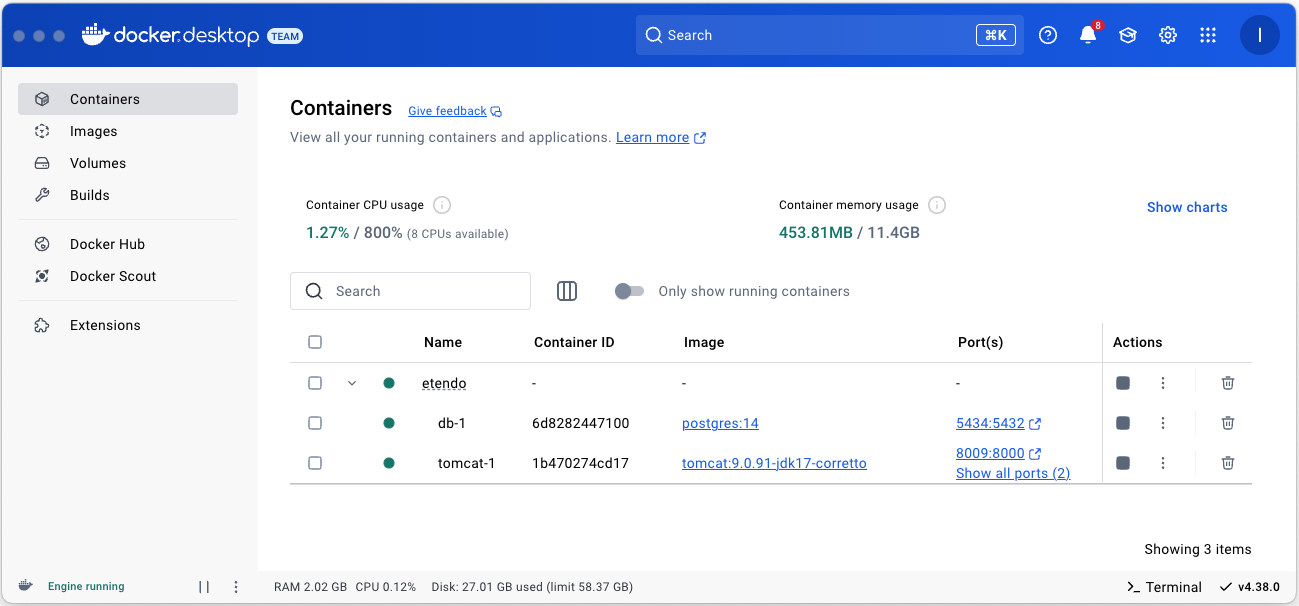Stop the tomcat-1 container
Viewport: 1299px width, 606px height.
1123,463
